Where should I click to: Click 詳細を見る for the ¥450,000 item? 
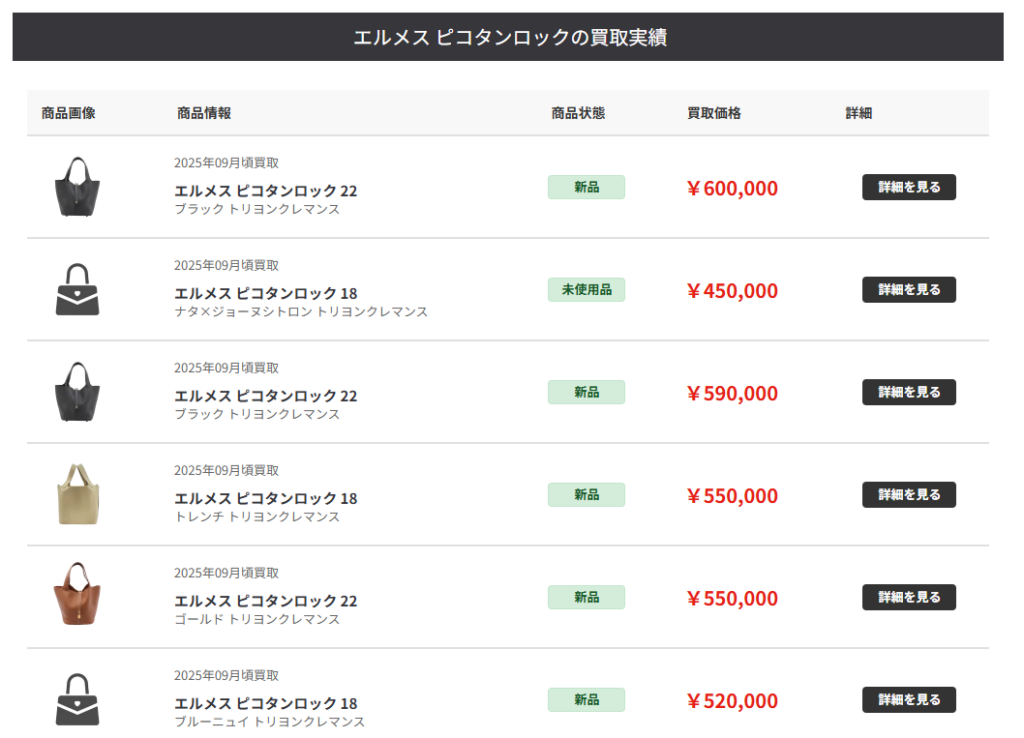(908, 290)
